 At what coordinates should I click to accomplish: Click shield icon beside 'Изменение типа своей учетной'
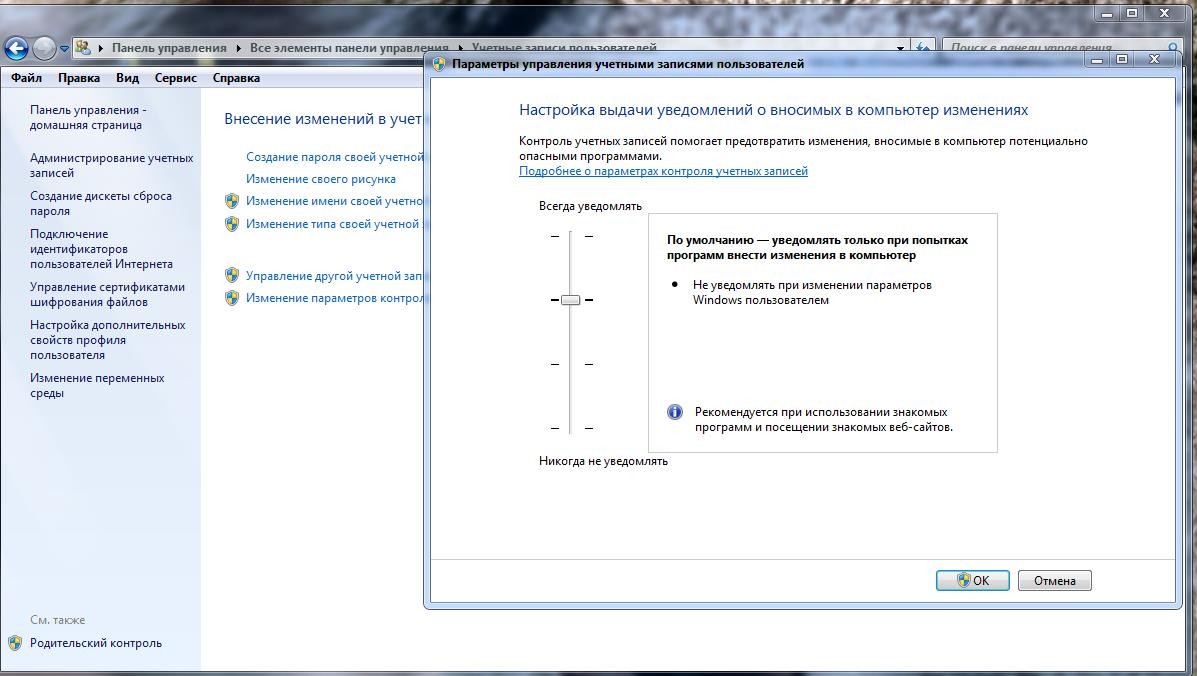(x=232, y=224)
